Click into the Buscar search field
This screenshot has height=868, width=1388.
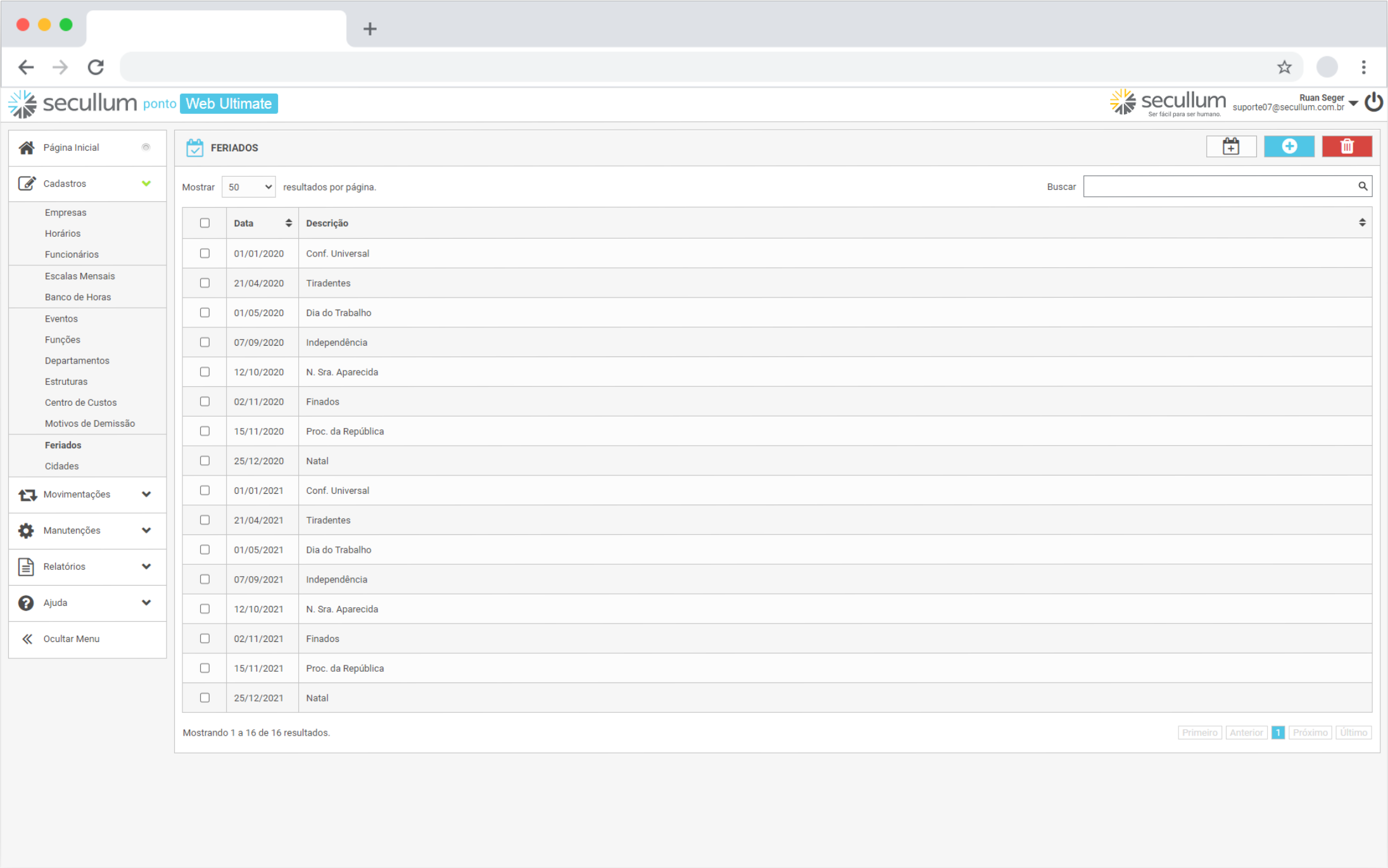[1218, 186]
